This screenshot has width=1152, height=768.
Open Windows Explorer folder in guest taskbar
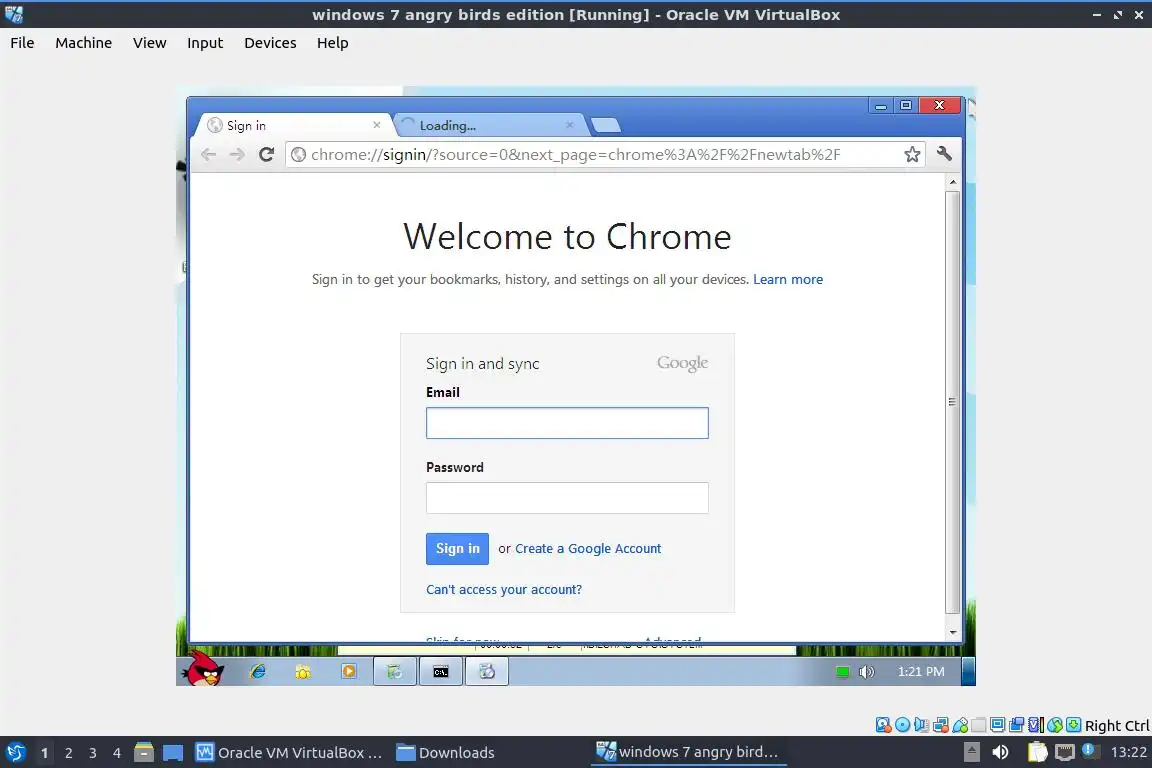point(303,671)
